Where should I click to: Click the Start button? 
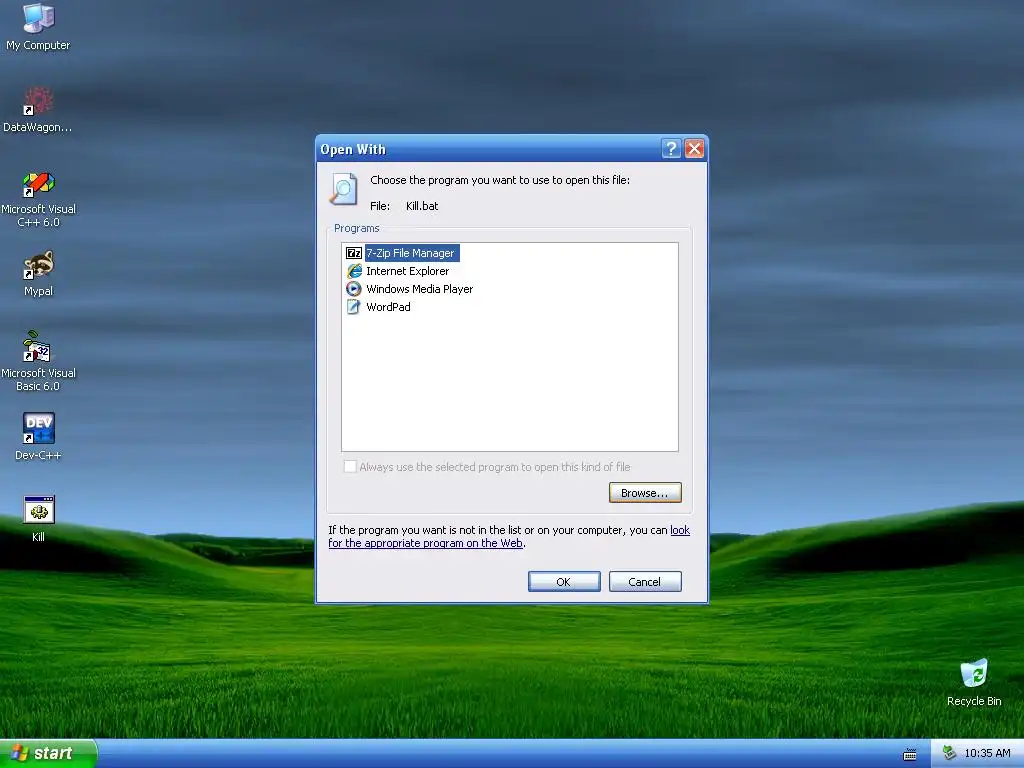pos(48,753)
